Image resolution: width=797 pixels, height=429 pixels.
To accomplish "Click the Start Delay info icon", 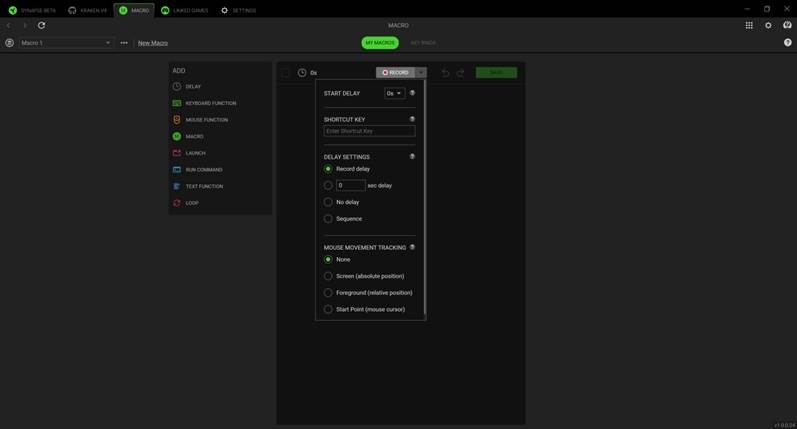I will (412, 93).
